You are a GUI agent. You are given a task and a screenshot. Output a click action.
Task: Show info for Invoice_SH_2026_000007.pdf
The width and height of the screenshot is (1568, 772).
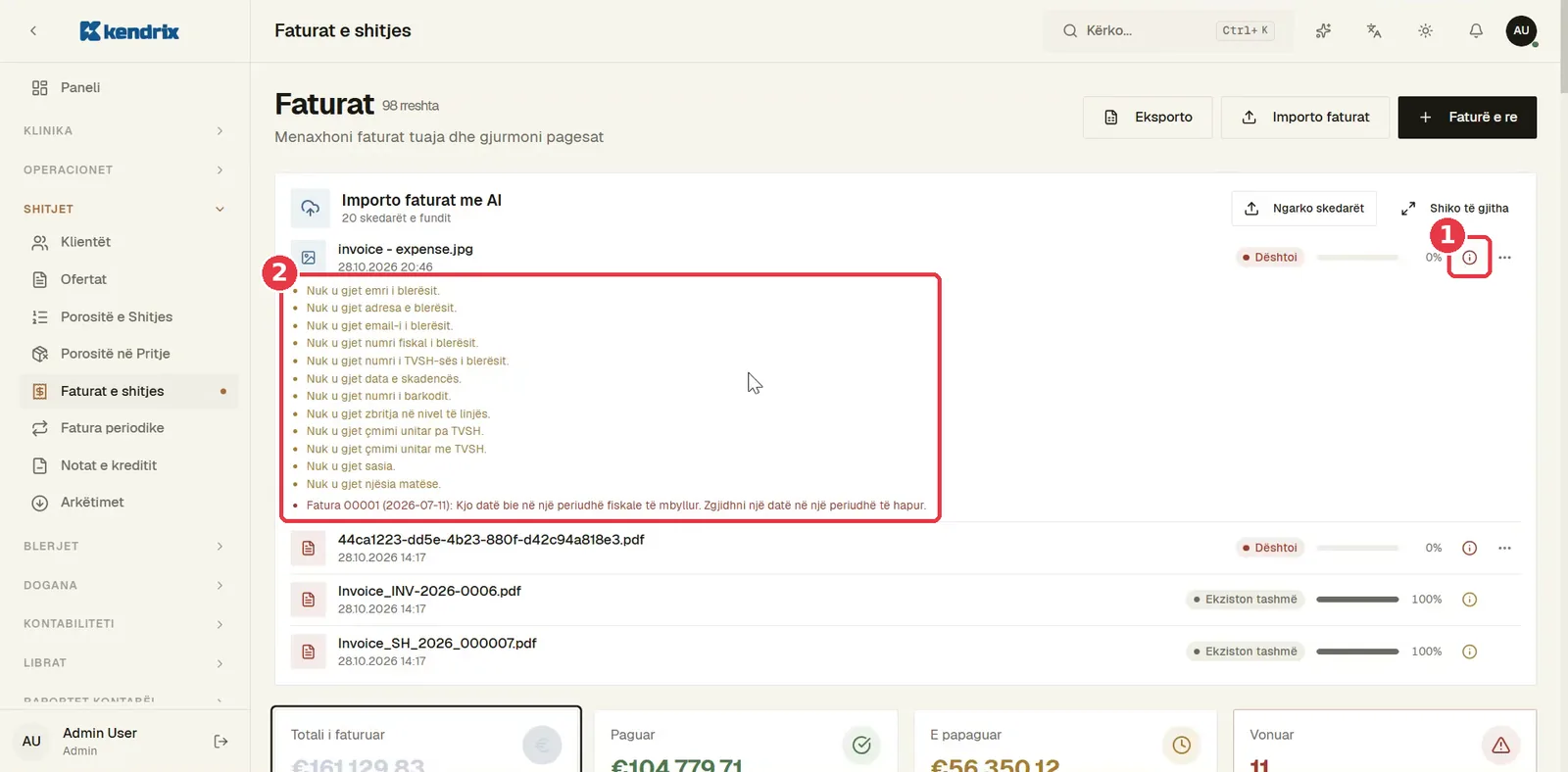tap(1469, 651)
